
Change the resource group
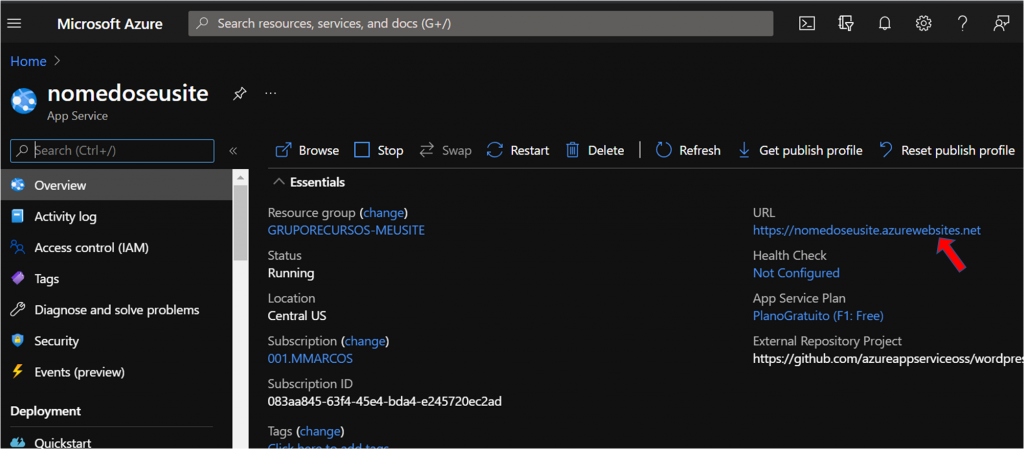[x=385, y=213]
